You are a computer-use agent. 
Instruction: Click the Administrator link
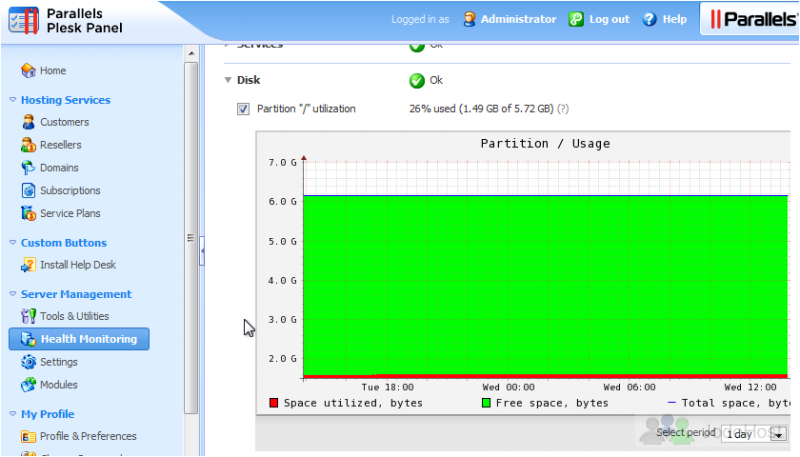518,19
